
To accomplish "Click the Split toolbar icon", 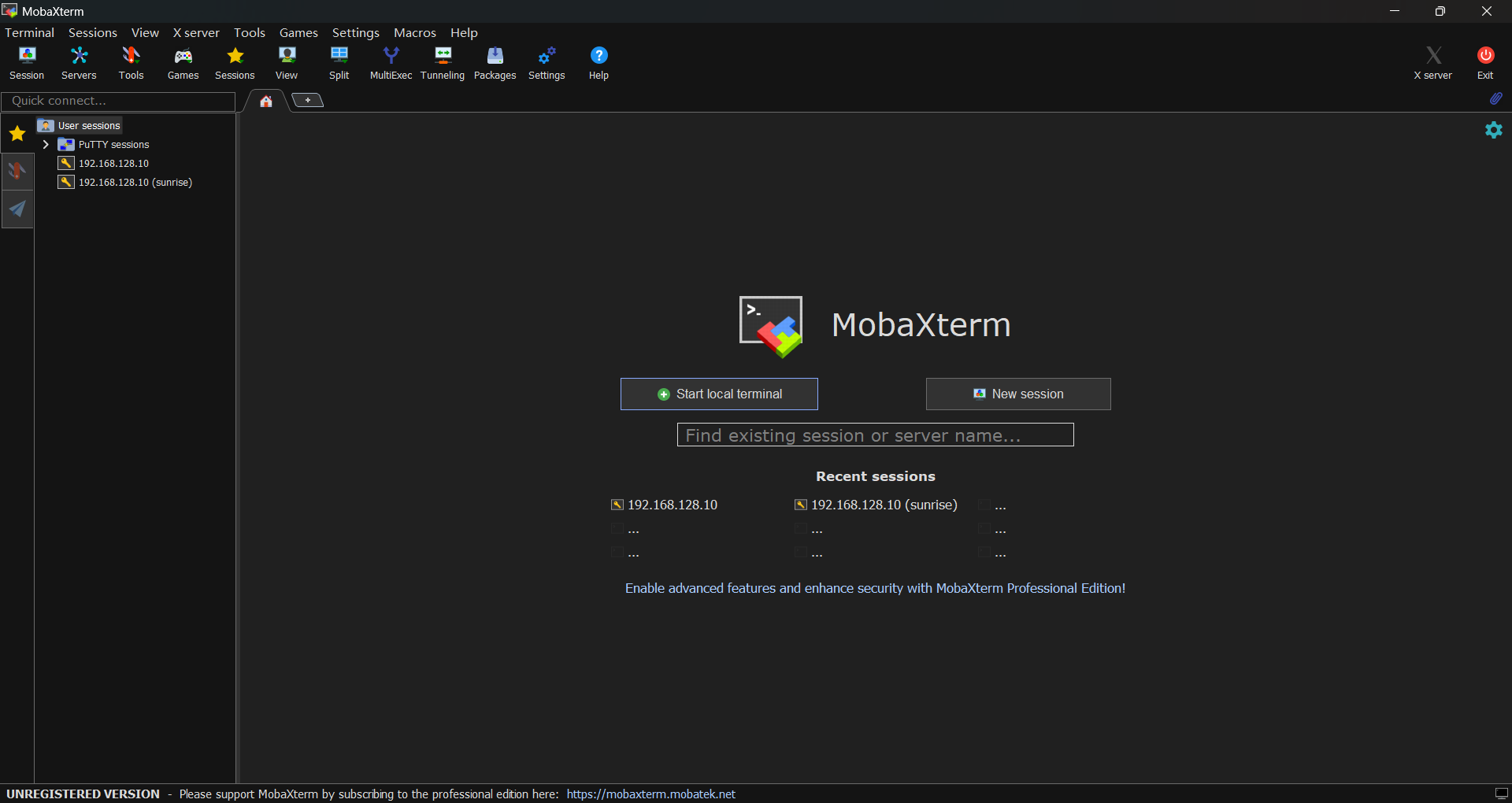I will (x=339, y=63).
